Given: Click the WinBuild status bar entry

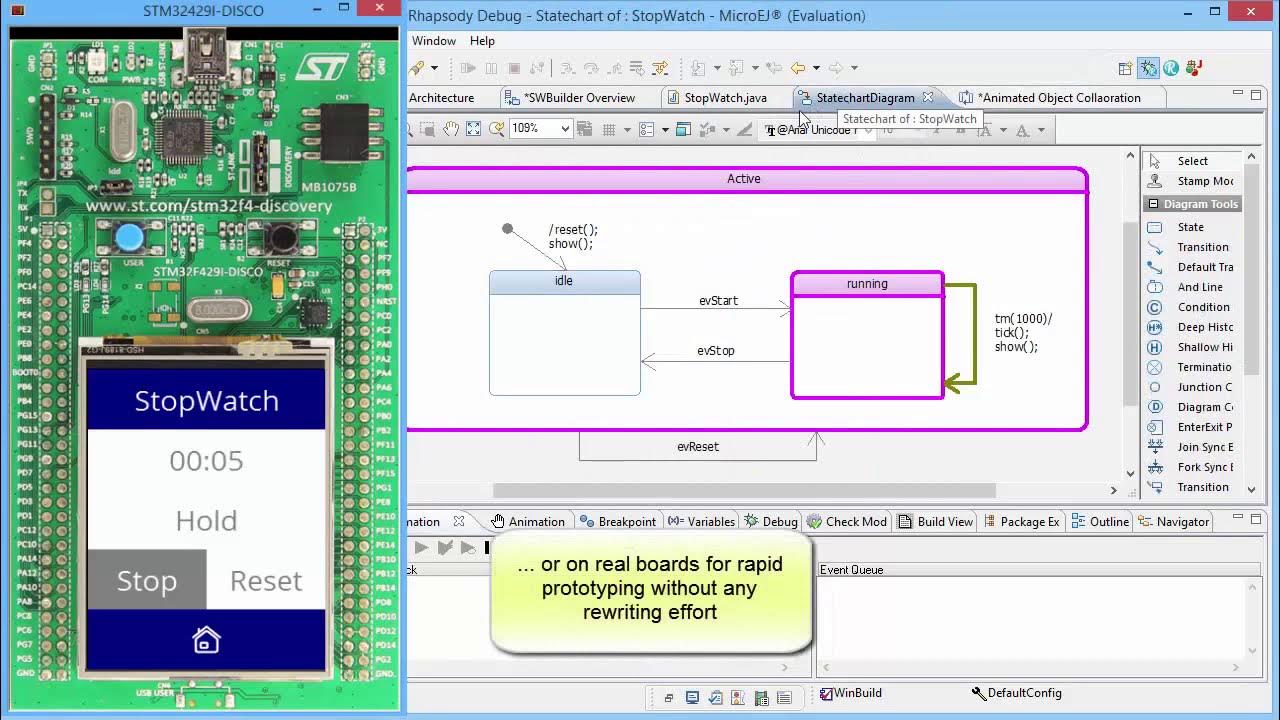Looking at the screenshot, I should 850,693.
